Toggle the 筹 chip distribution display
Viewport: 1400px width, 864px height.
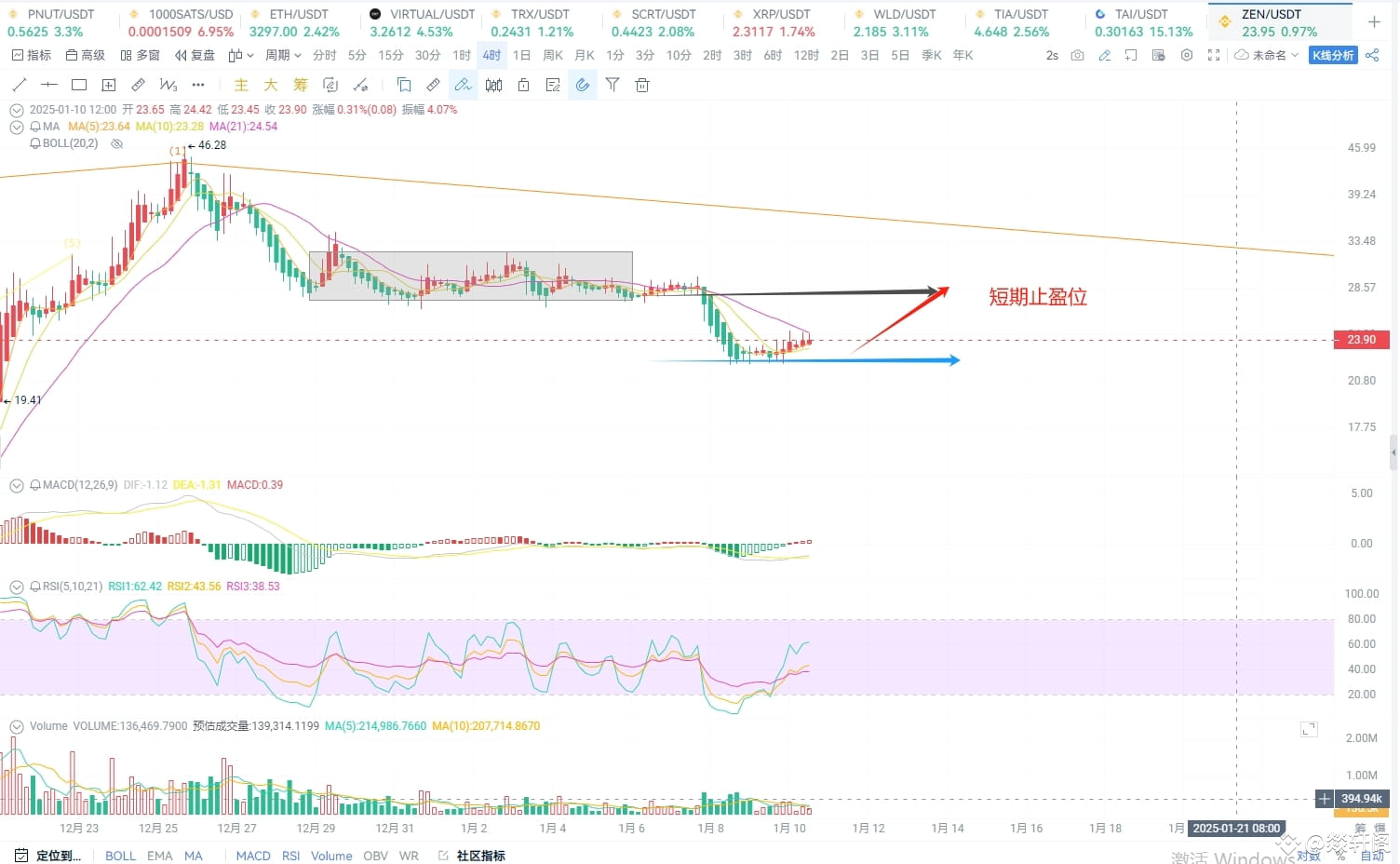(300, 85)
